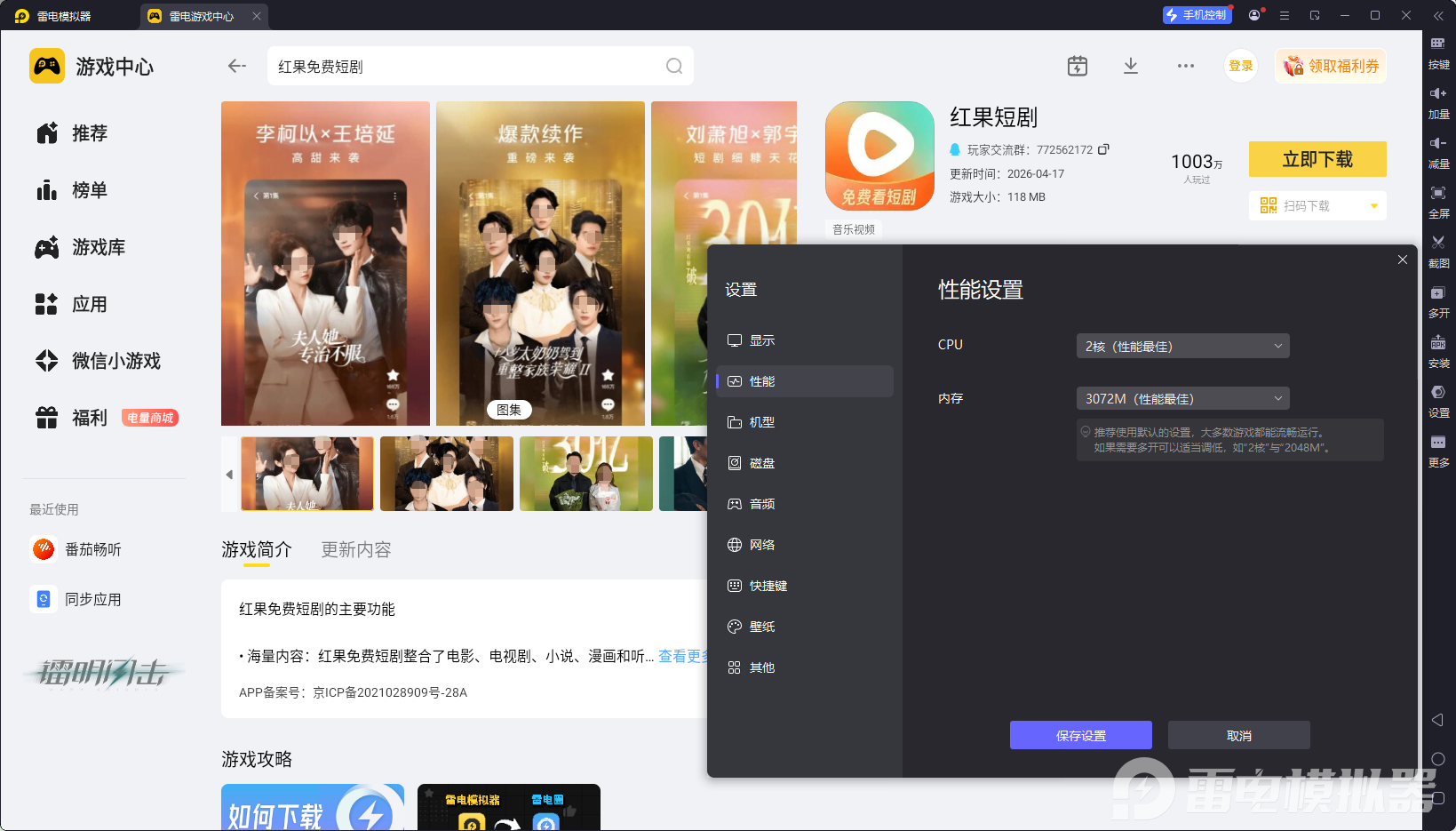Select 磁盘 in settings sidebar
The width and height of the screenshot is (1456, 831).
coord(804,463)
